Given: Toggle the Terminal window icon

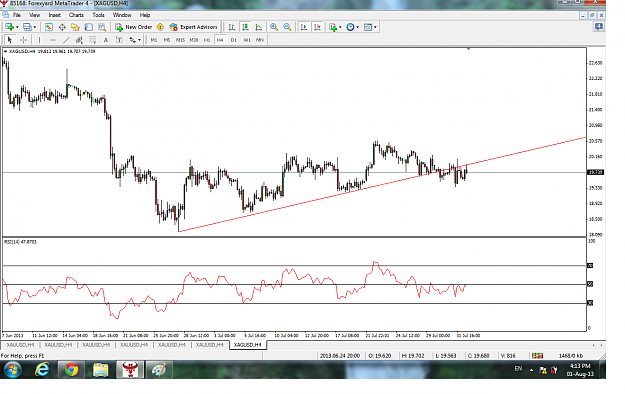Looking at the screenshot, I should [x=88, y=27].
